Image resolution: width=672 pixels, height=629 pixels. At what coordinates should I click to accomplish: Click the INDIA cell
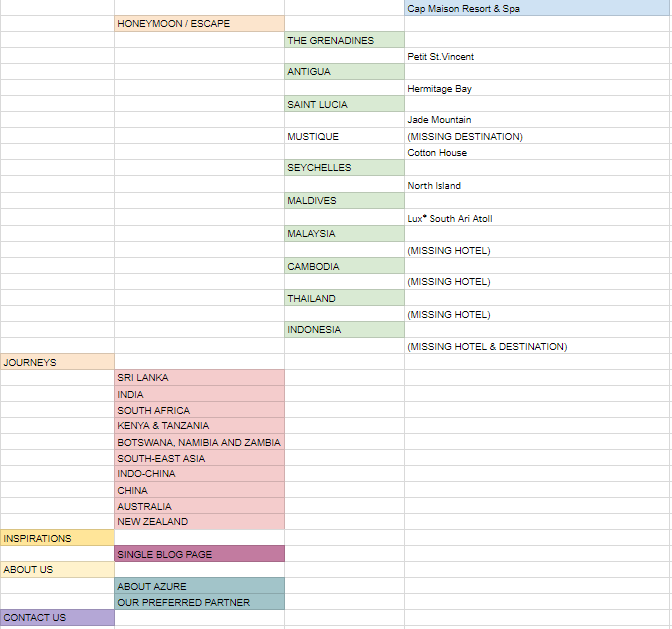click(x=199, y=394)
